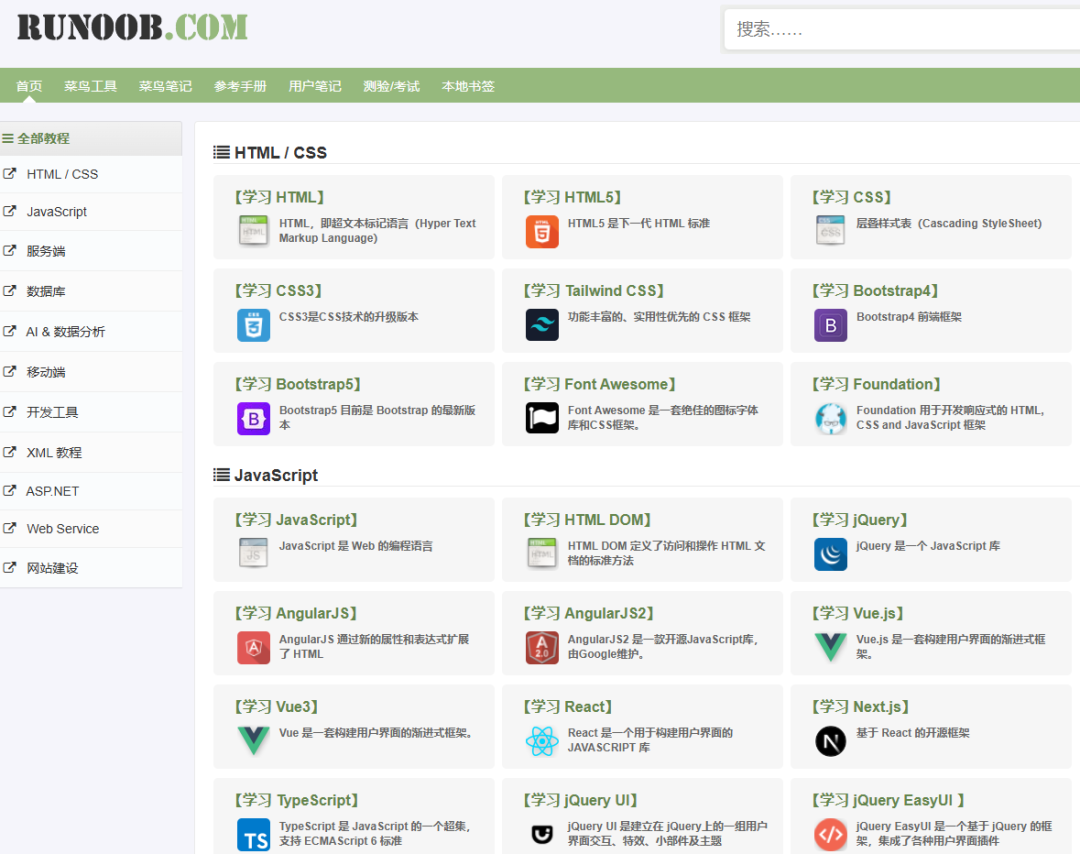1080x854 pixels.
Task: Click the HTML document icon in 学习 HTML card
Action: coord(253,231)
